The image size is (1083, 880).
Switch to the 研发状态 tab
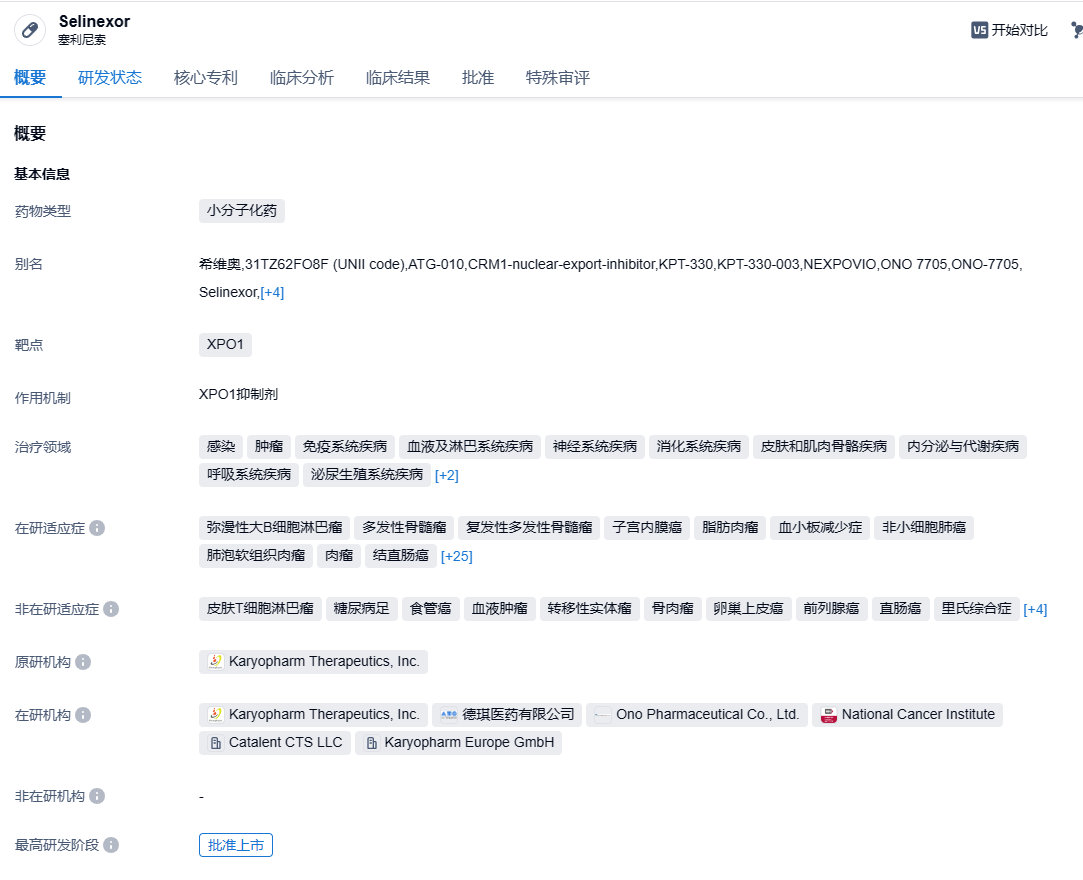110,78
